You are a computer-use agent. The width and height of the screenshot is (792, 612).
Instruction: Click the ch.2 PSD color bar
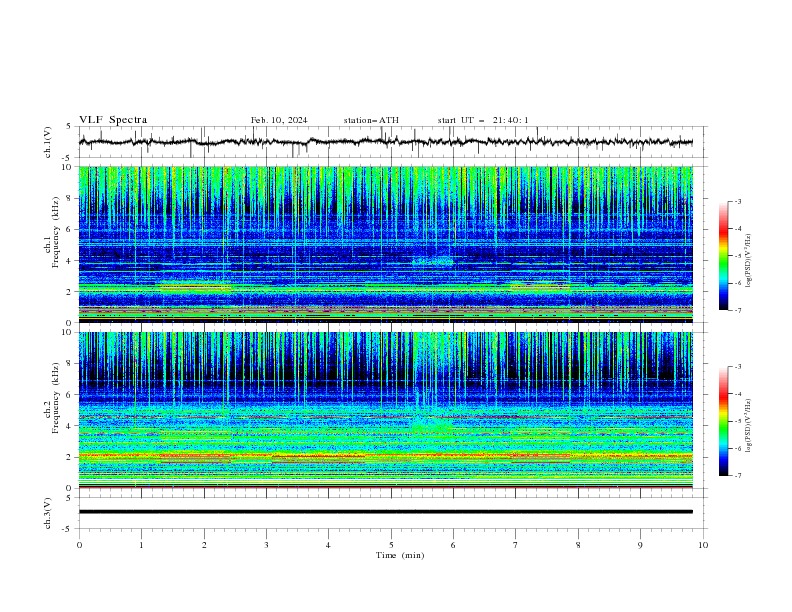click(723, 421)
